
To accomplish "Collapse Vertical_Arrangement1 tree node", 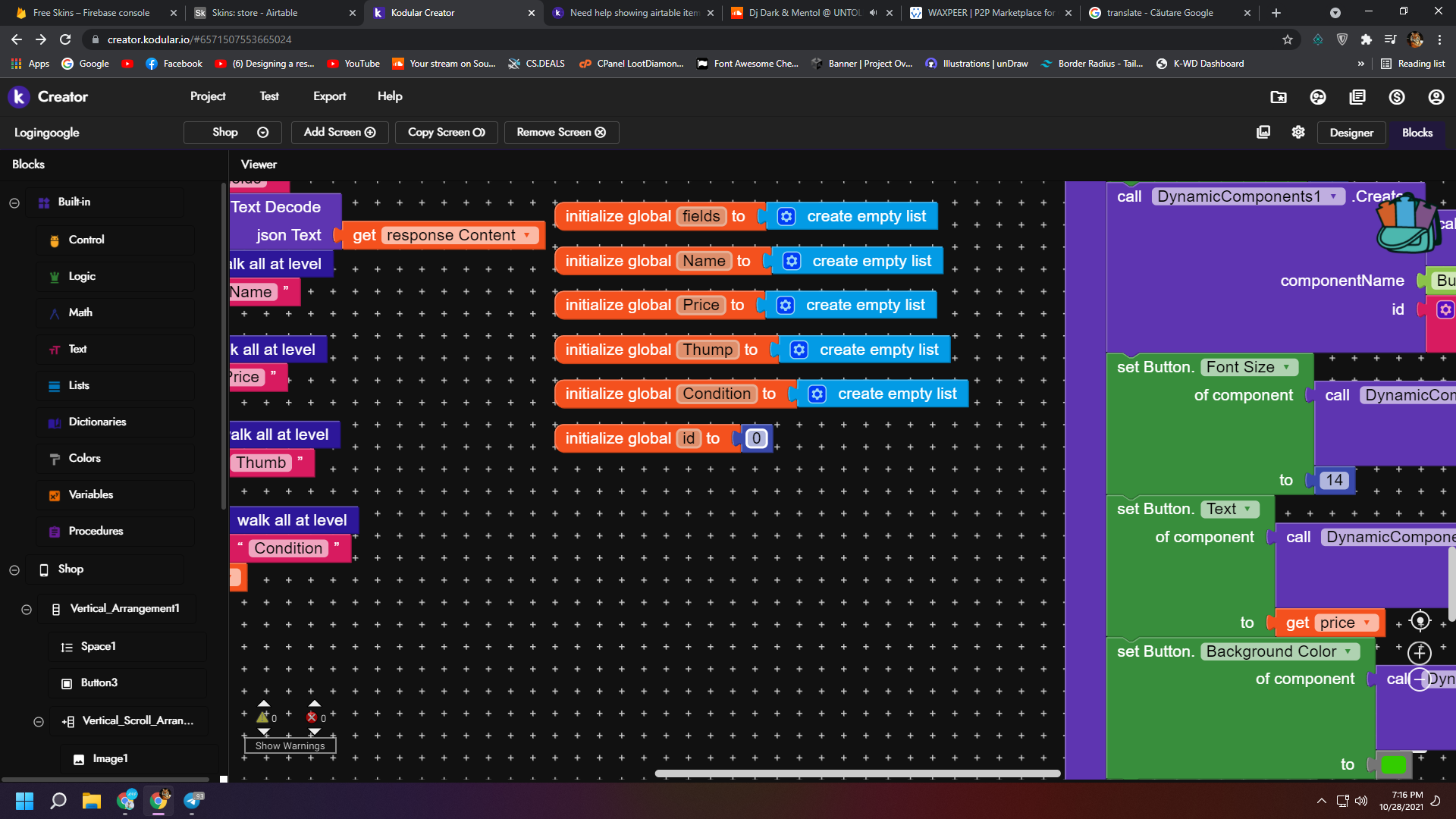I will point(27,609).
